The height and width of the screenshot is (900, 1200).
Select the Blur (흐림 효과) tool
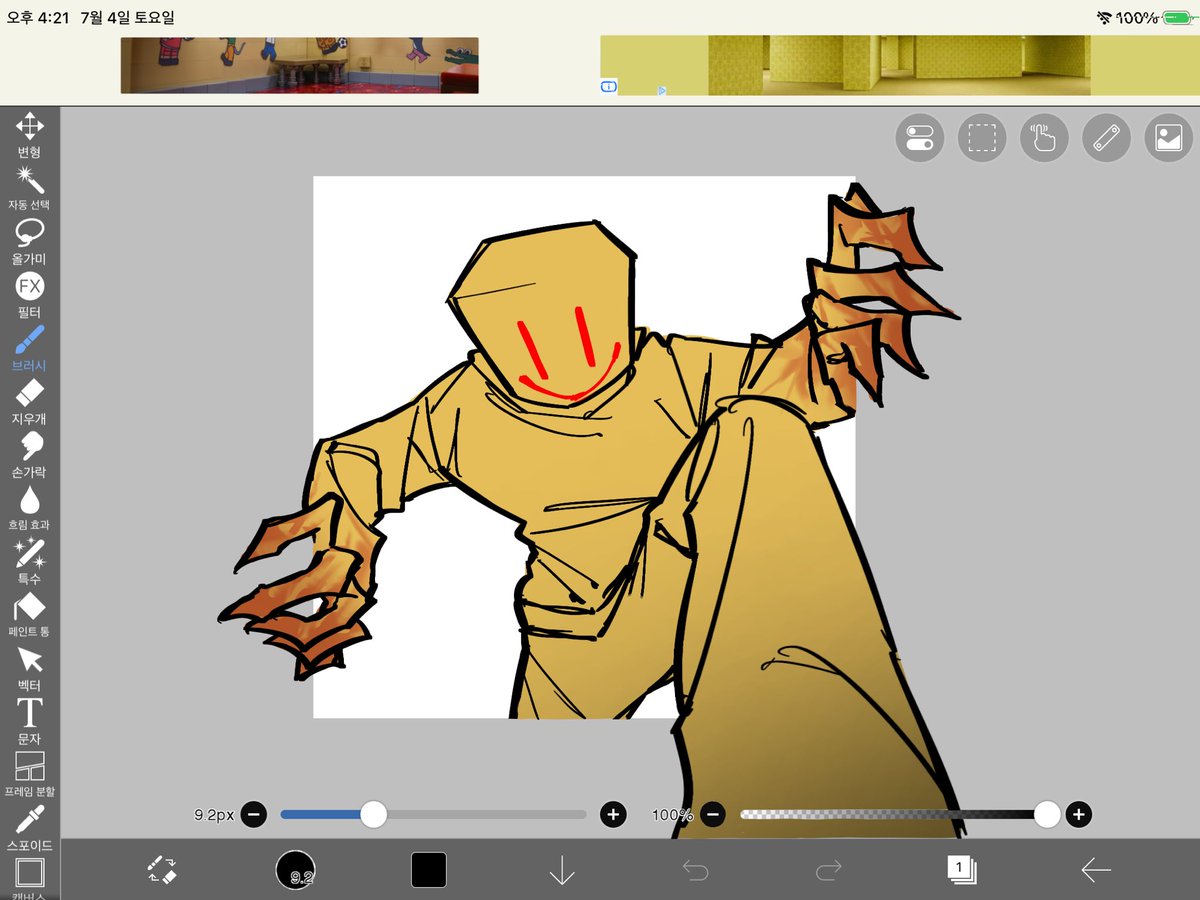[30, 509]
